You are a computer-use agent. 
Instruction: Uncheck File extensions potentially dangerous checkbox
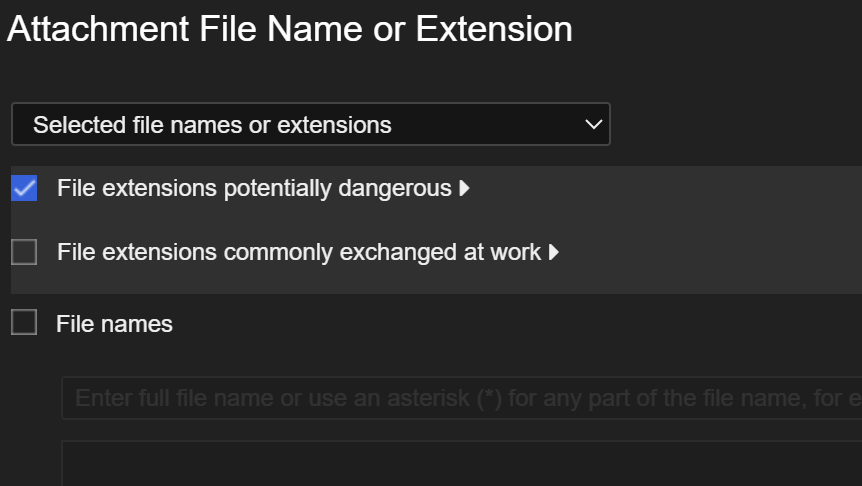pos(24,188)
